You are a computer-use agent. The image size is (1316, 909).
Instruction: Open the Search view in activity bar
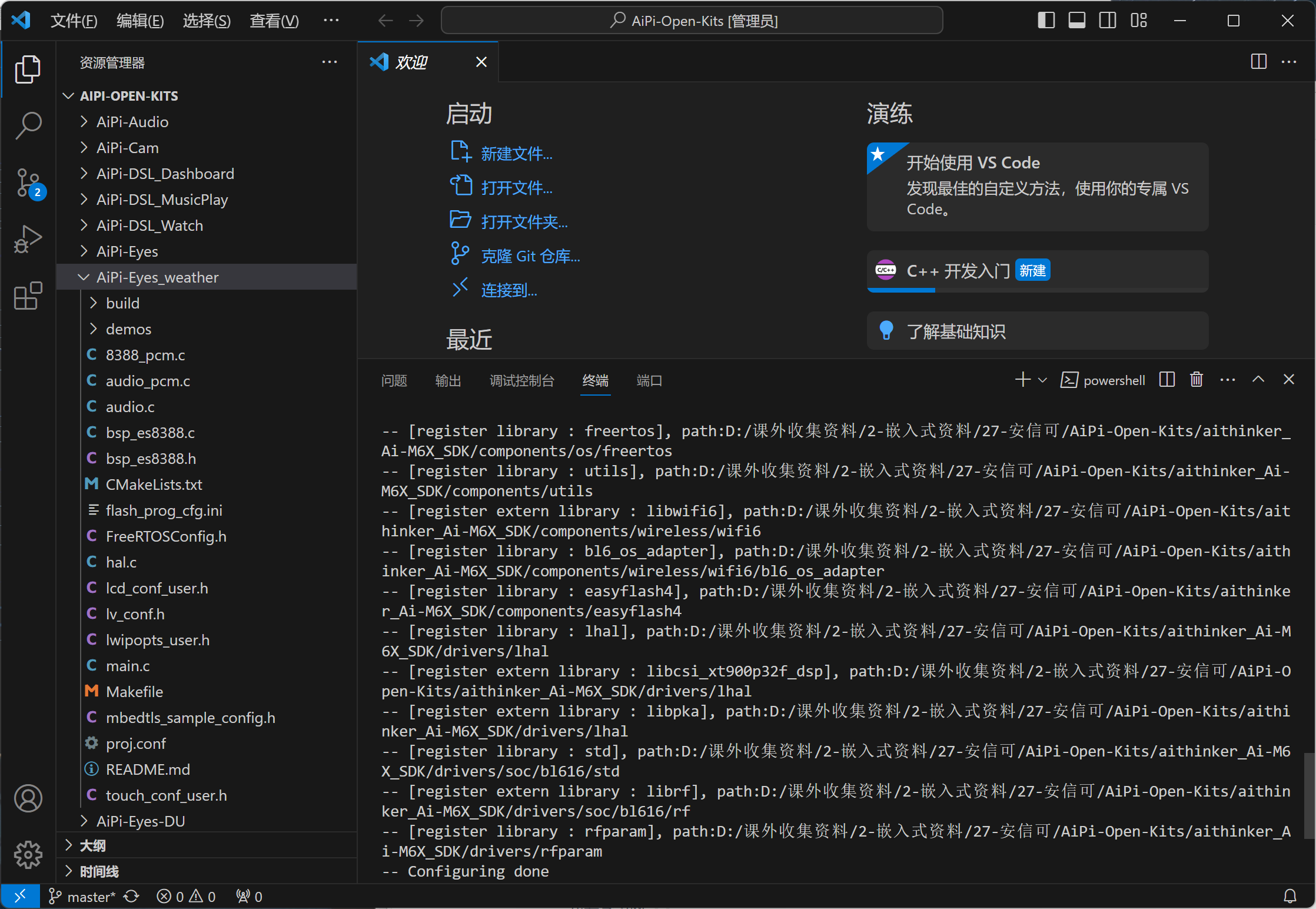(x=28, y=126)
